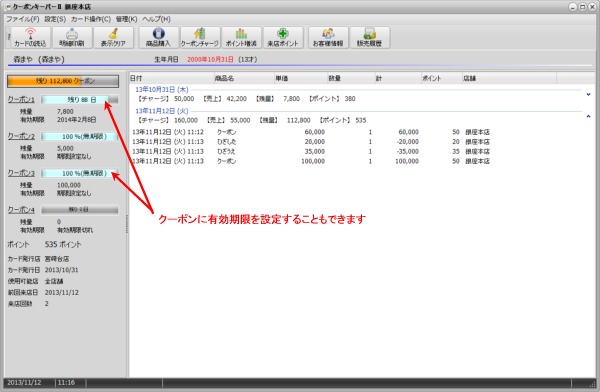Click the 【チャージ】 50,000 summary line
This screenshot has height=392, width=600.
(x=246, y=99)
